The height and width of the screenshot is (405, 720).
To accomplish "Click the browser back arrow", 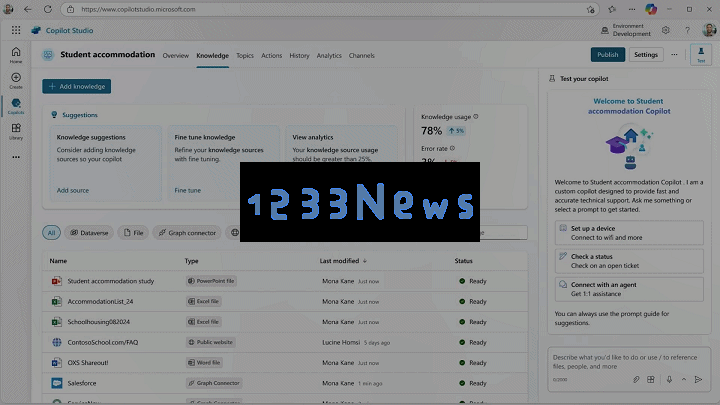I will (28, 9).
